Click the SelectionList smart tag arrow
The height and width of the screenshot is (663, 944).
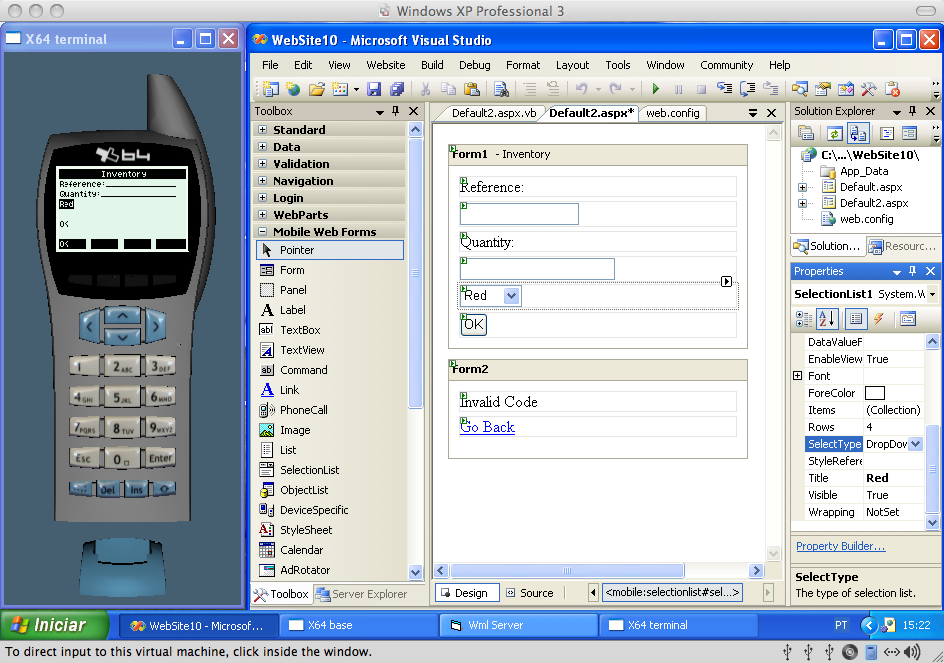pyautogui.click(x=727, y=281)
